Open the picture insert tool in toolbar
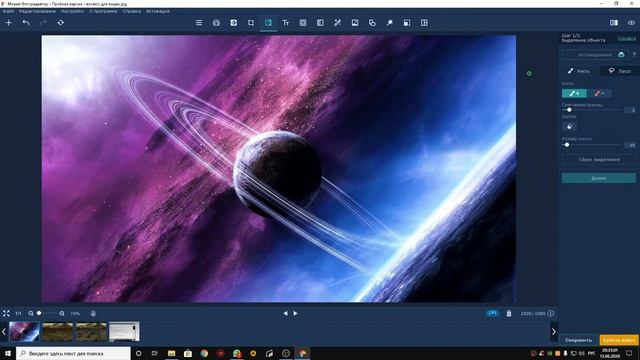The image size is (640, 360). point(355,23)
